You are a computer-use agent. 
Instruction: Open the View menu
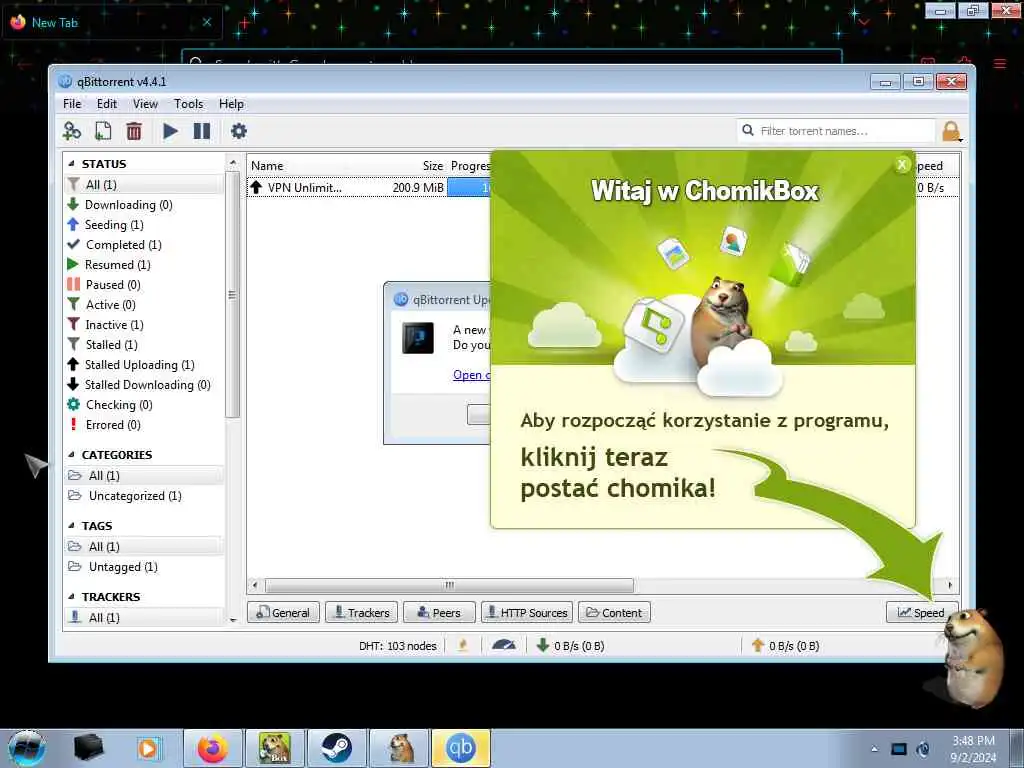pos(145,104)
